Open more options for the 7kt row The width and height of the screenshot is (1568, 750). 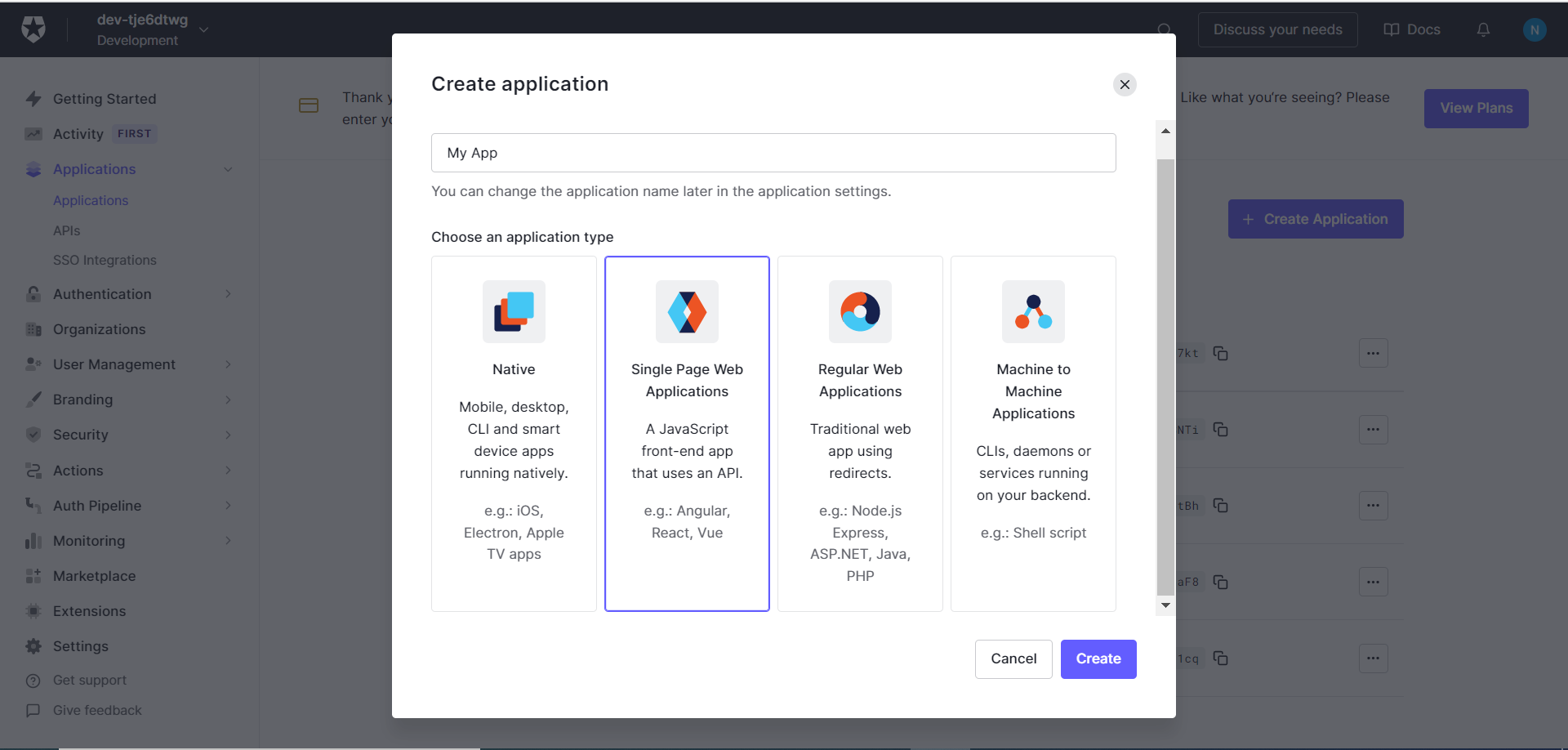(1373, 353)
